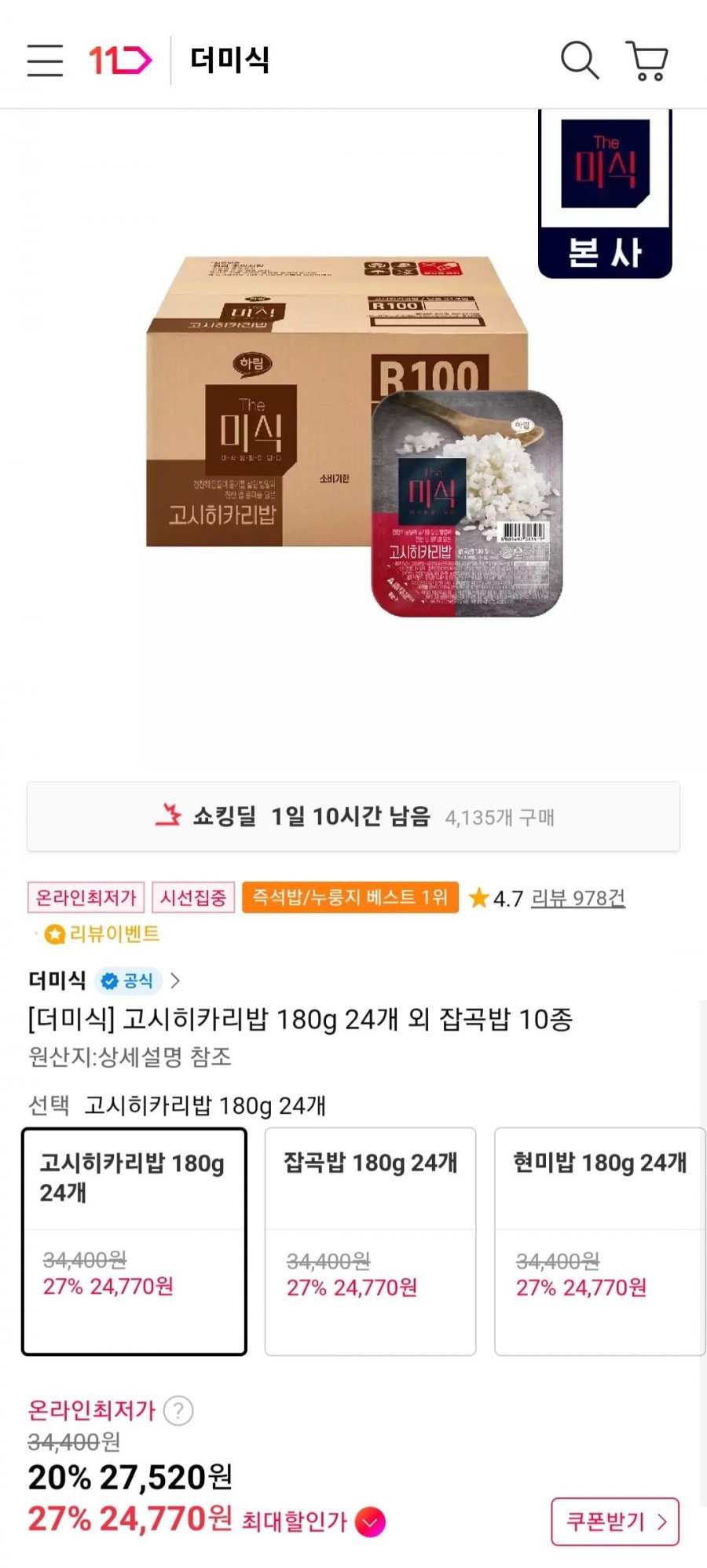Click the 쿠폰받기 button

click(615, 1522)
